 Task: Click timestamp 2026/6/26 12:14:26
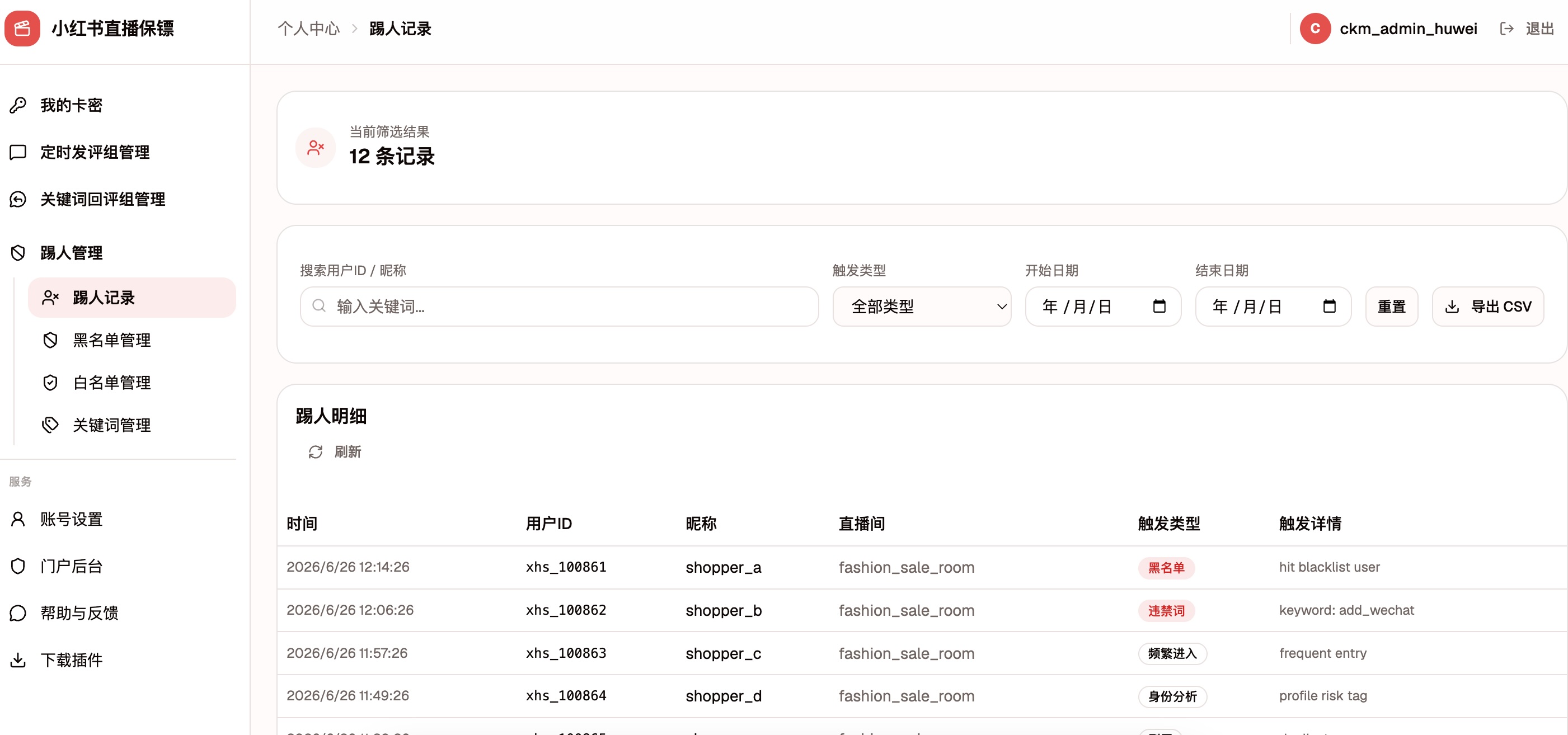[x=348, y=567]
